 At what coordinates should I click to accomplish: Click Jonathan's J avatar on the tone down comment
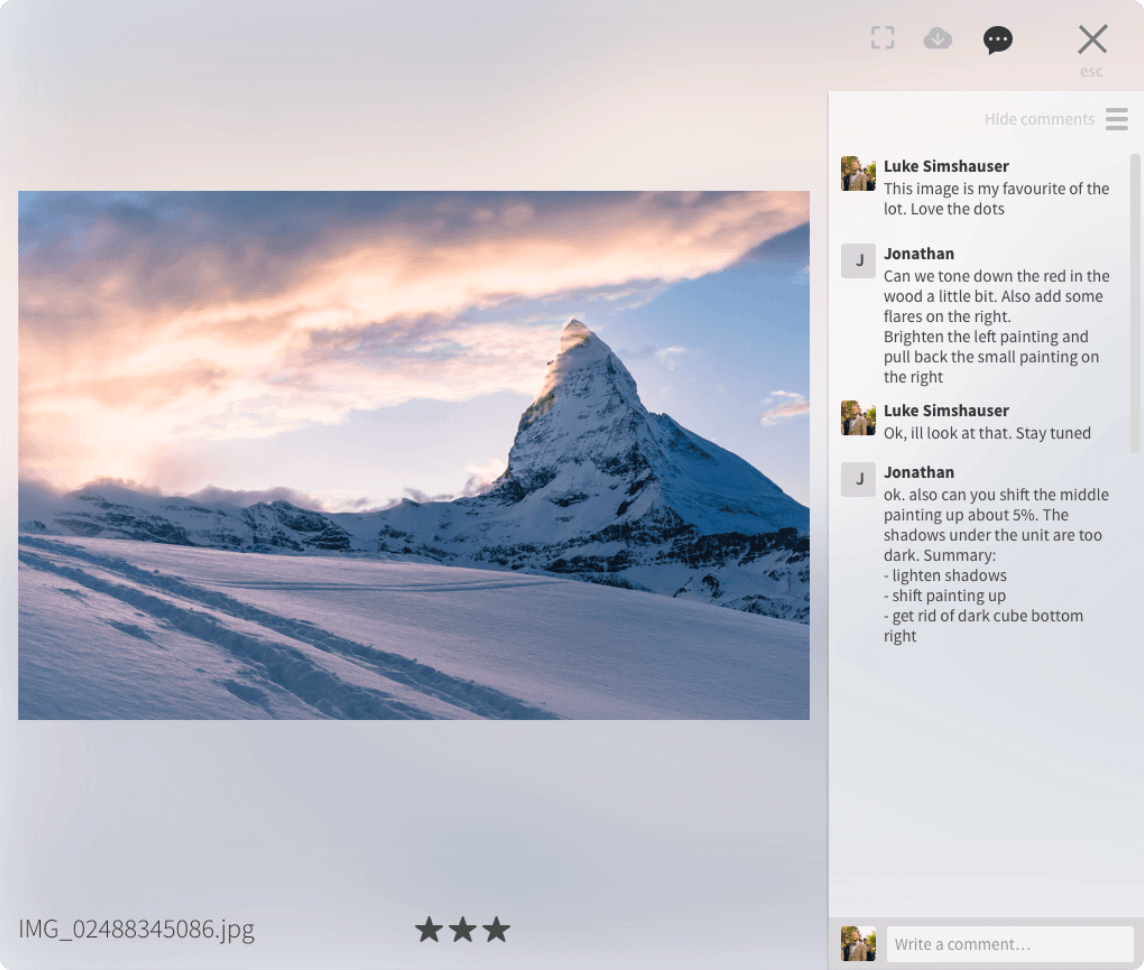(858, 260)
